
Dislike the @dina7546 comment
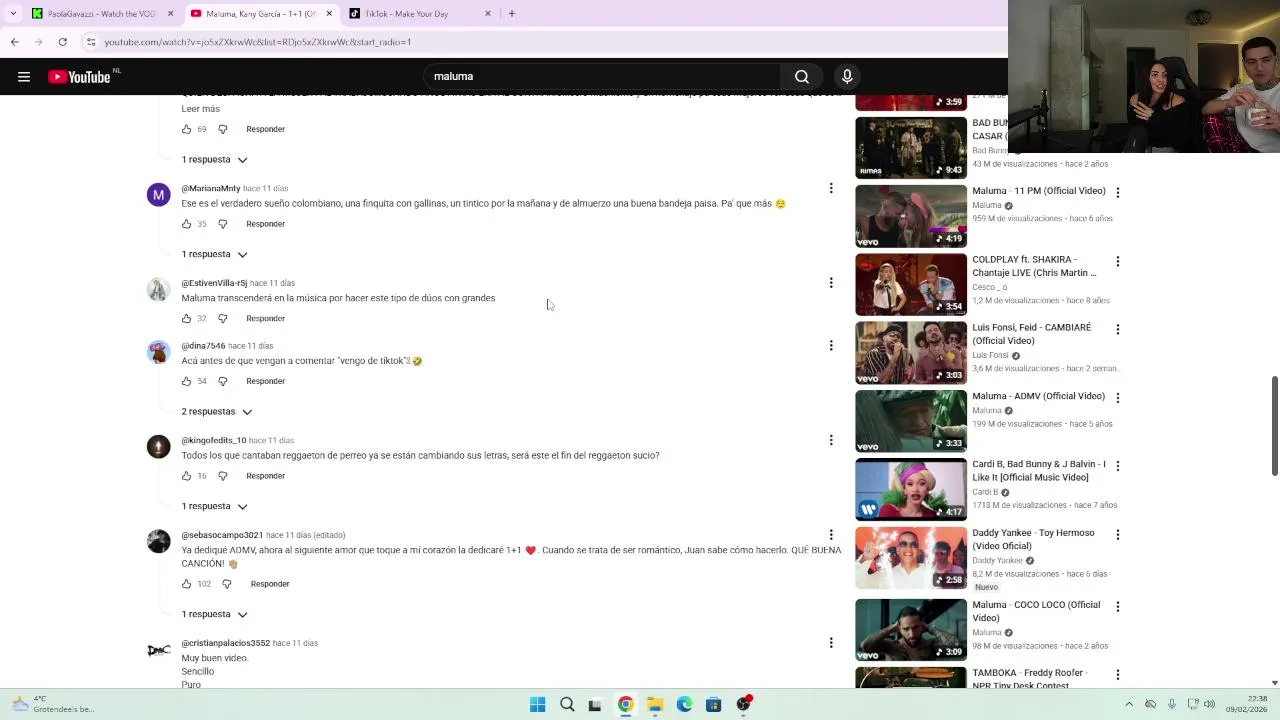point(222,381)
